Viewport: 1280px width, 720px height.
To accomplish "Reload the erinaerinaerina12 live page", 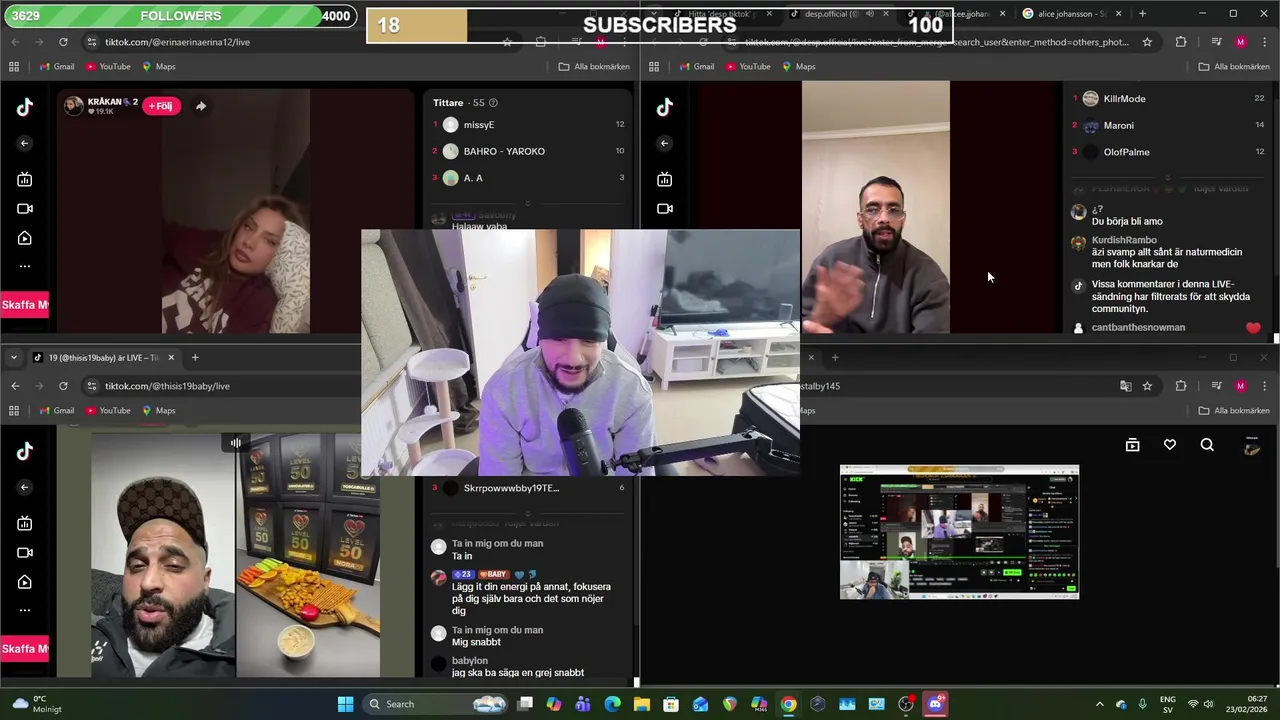I will (x=63, y=42).
